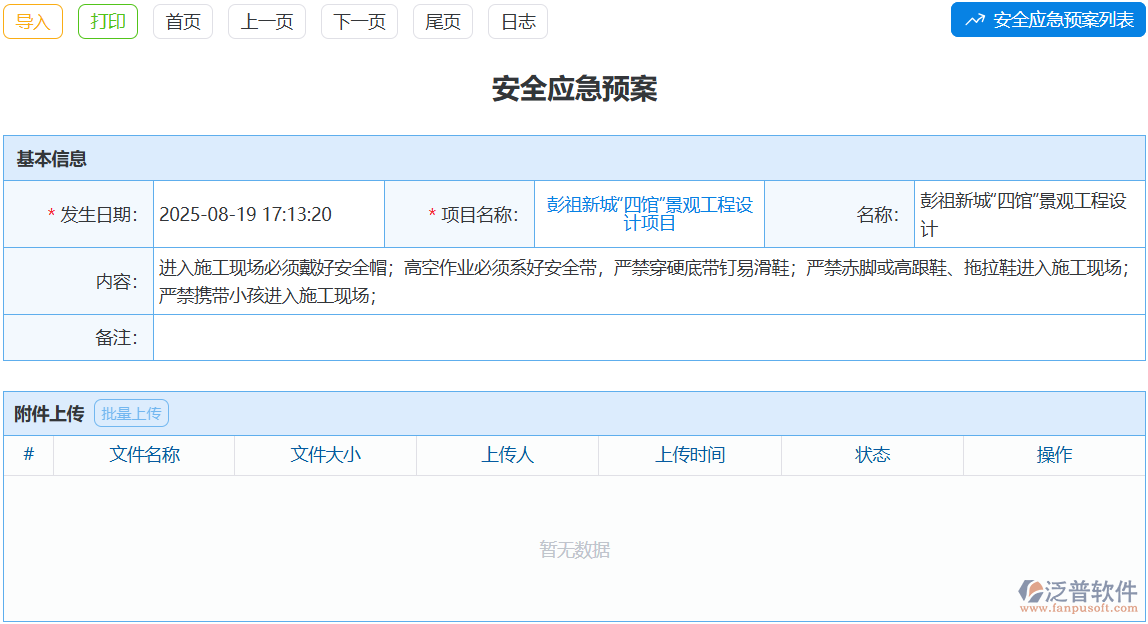The image size is (1148, 624).
Task: Navigate to 下一页 next page
Action: click(x=357, y=20)
